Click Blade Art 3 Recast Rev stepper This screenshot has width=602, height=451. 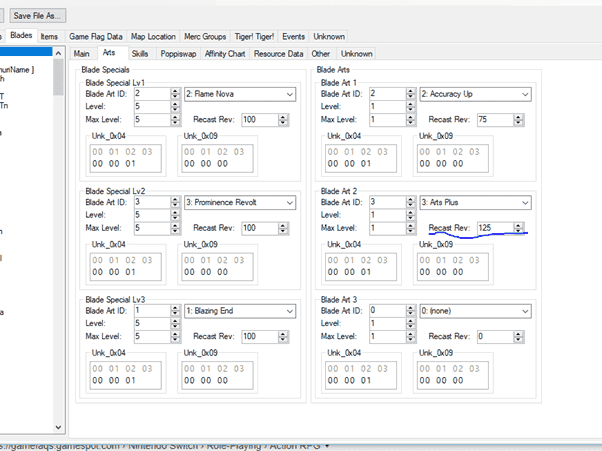click(518, 337)
